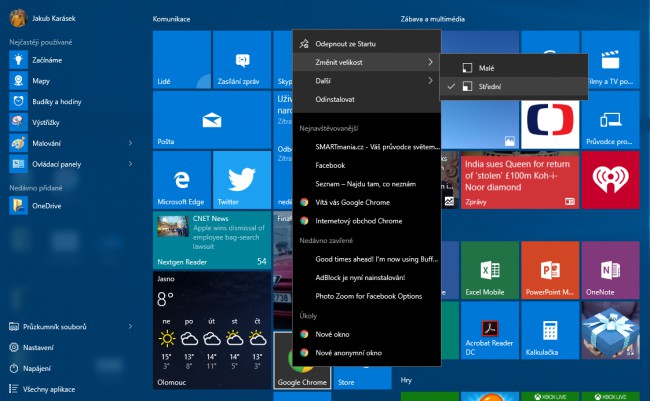
Task: Click the Jakub Karásek user avatar
Action: click(18, 18)
